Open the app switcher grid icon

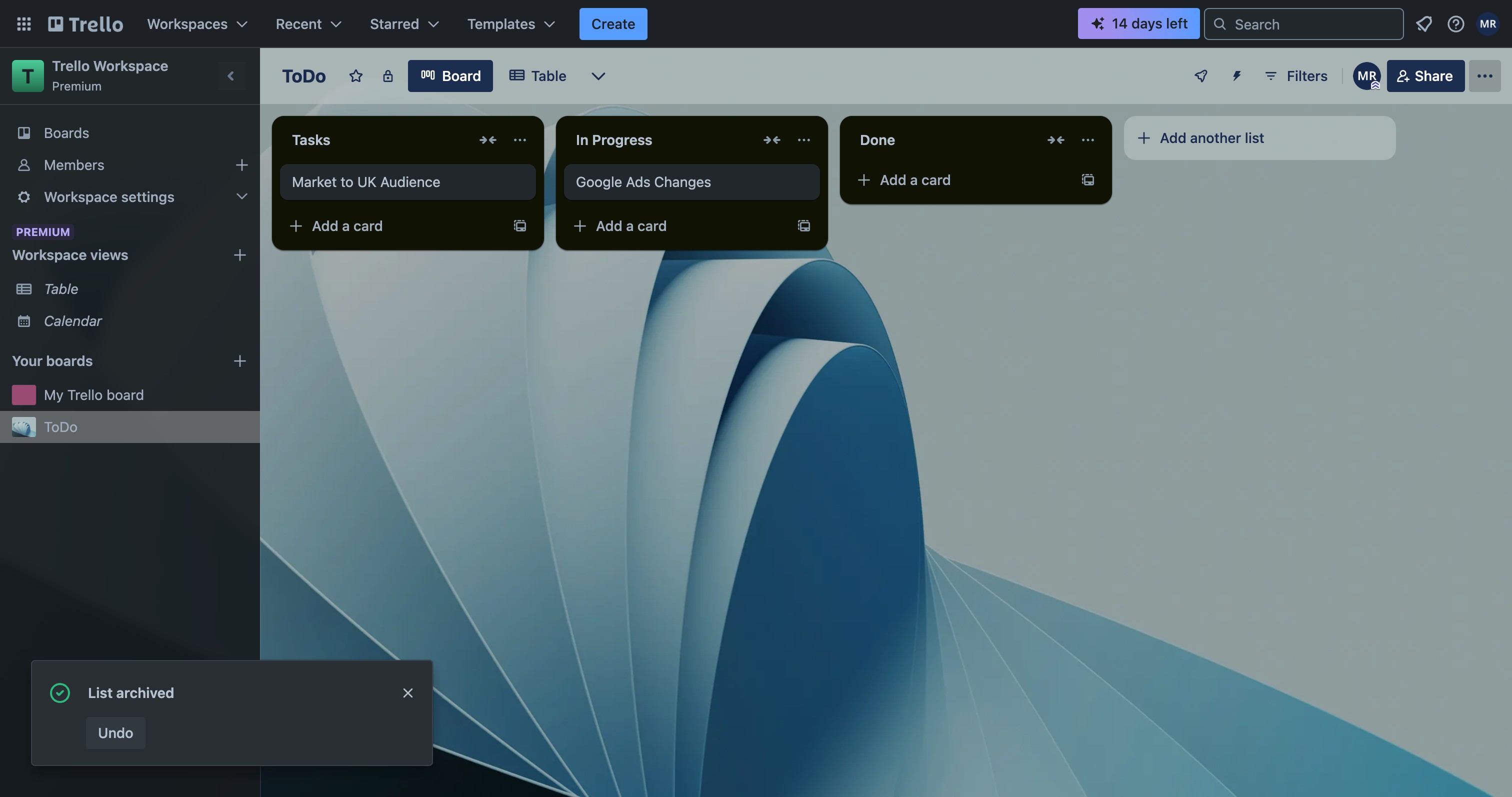pos(23,24)
